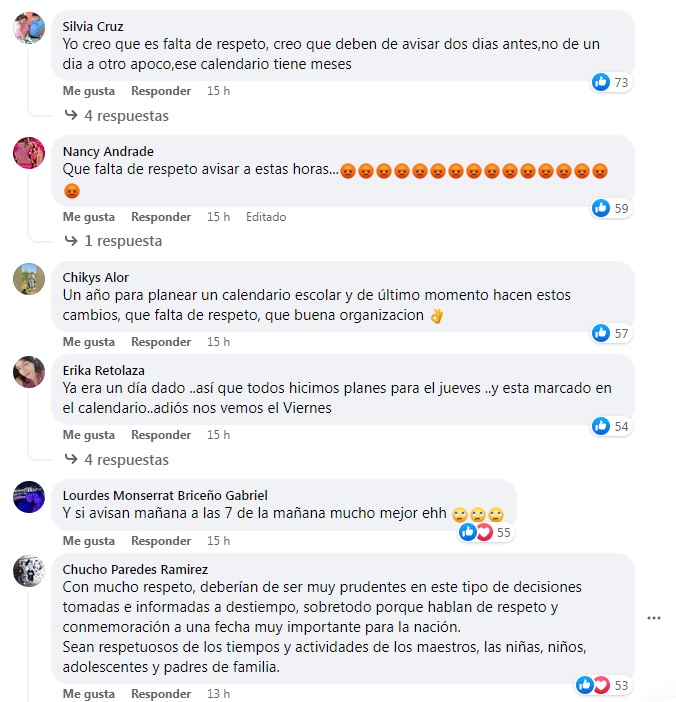This screenshot has height=702, width=676.
Task: Click Responder under Nancy Andrade's comment
Action: tap(161, 217)
